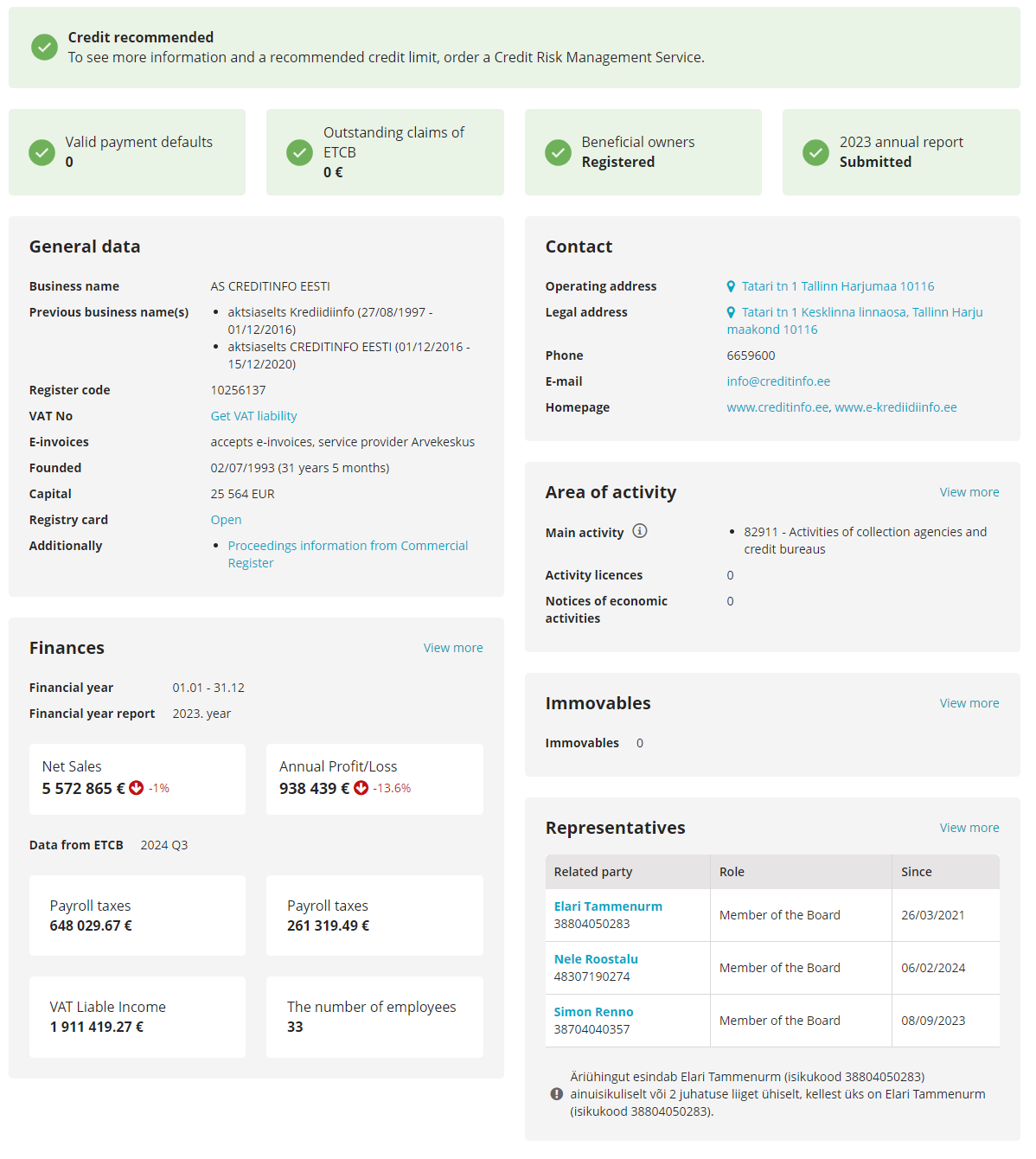The width and height of the screenshot is (1036, 1159).
Task: Click checkmark icon on Beneficial owners card
Action: 558,152
